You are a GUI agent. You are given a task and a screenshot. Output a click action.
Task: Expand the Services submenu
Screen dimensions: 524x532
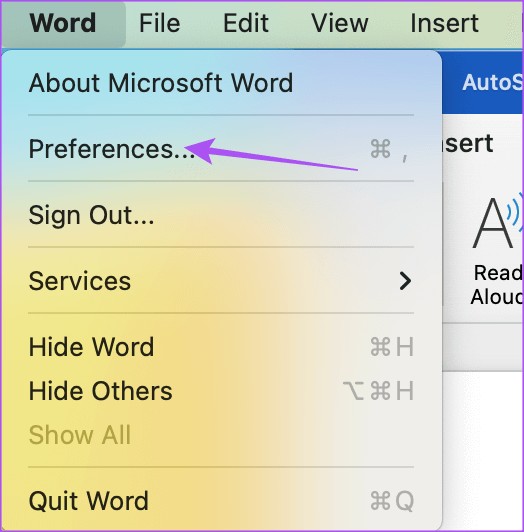[221, 281]
